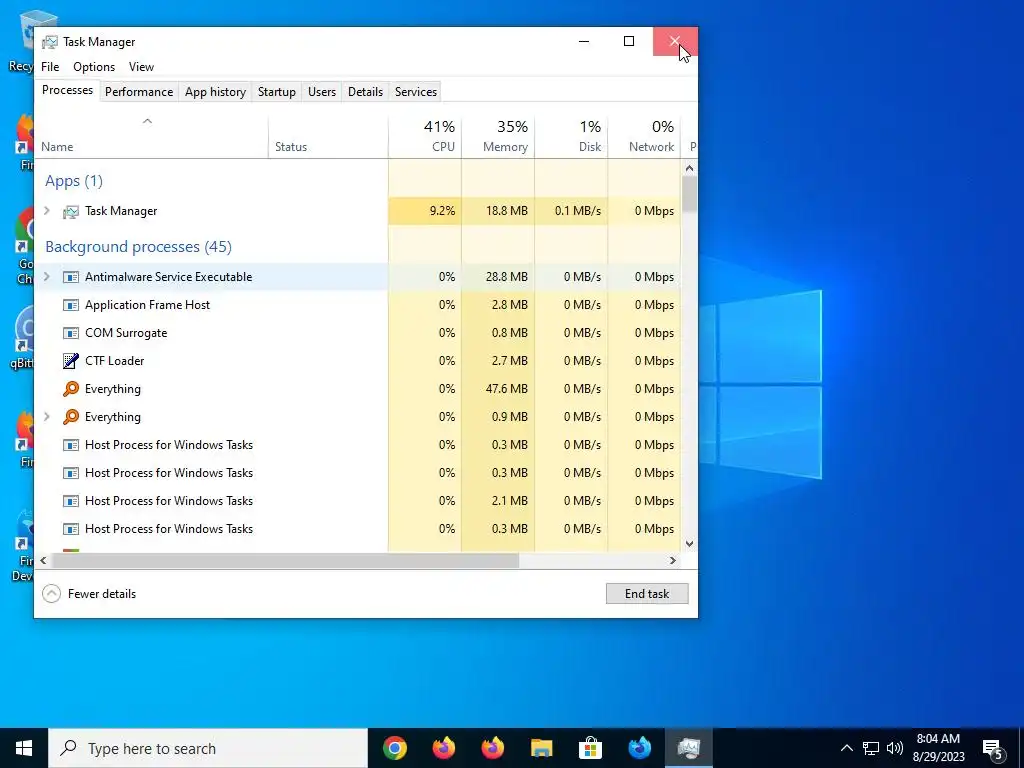
Task: Expand the Everything 0.9 MB process group
Action: pos(47,417)
